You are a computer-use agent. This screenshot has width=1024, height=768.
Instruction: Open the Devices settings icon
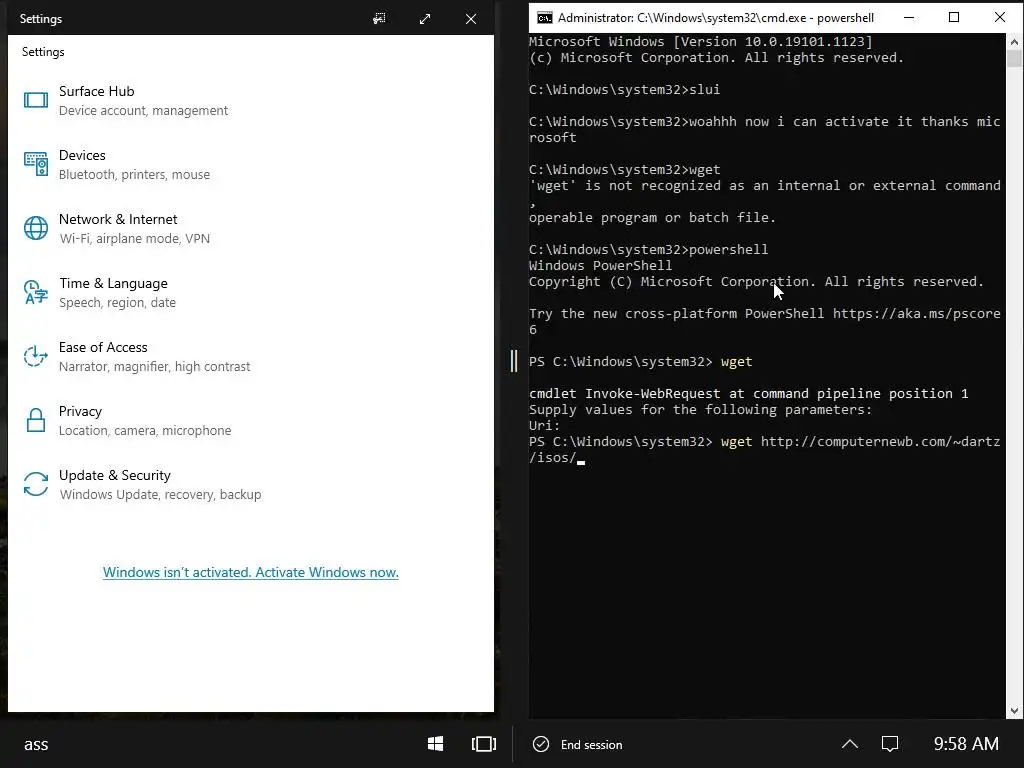tap(36, 164)
